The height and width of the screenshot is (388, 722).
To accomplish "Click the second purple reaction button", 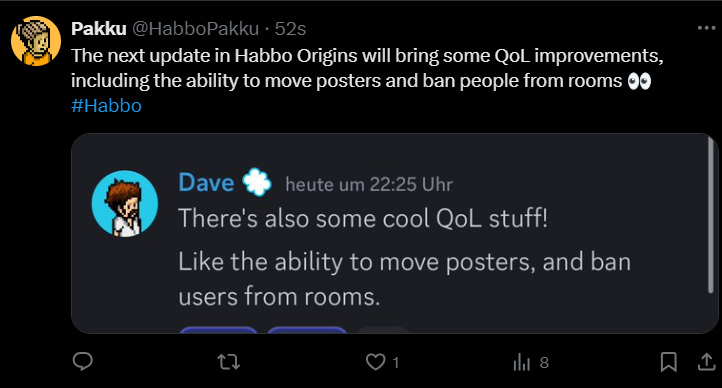I will [x=307, y=330].
